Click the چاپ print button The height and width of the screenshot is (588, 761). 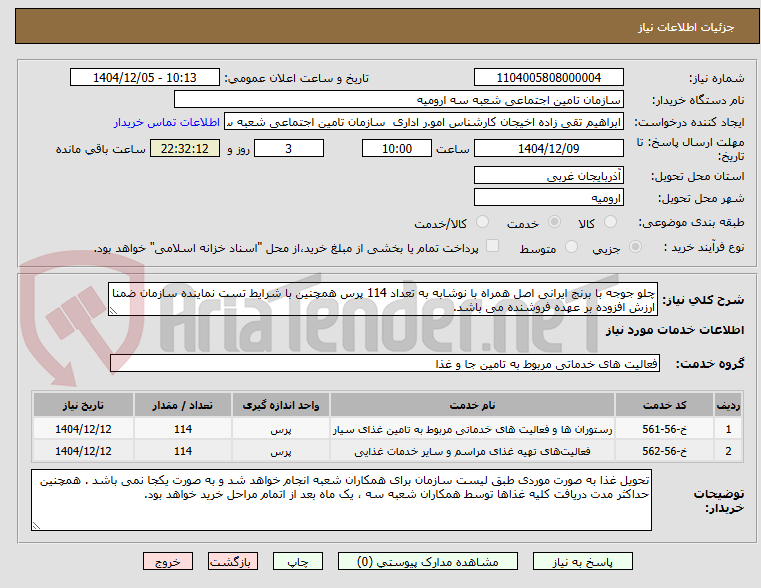[x=298, y=562]
